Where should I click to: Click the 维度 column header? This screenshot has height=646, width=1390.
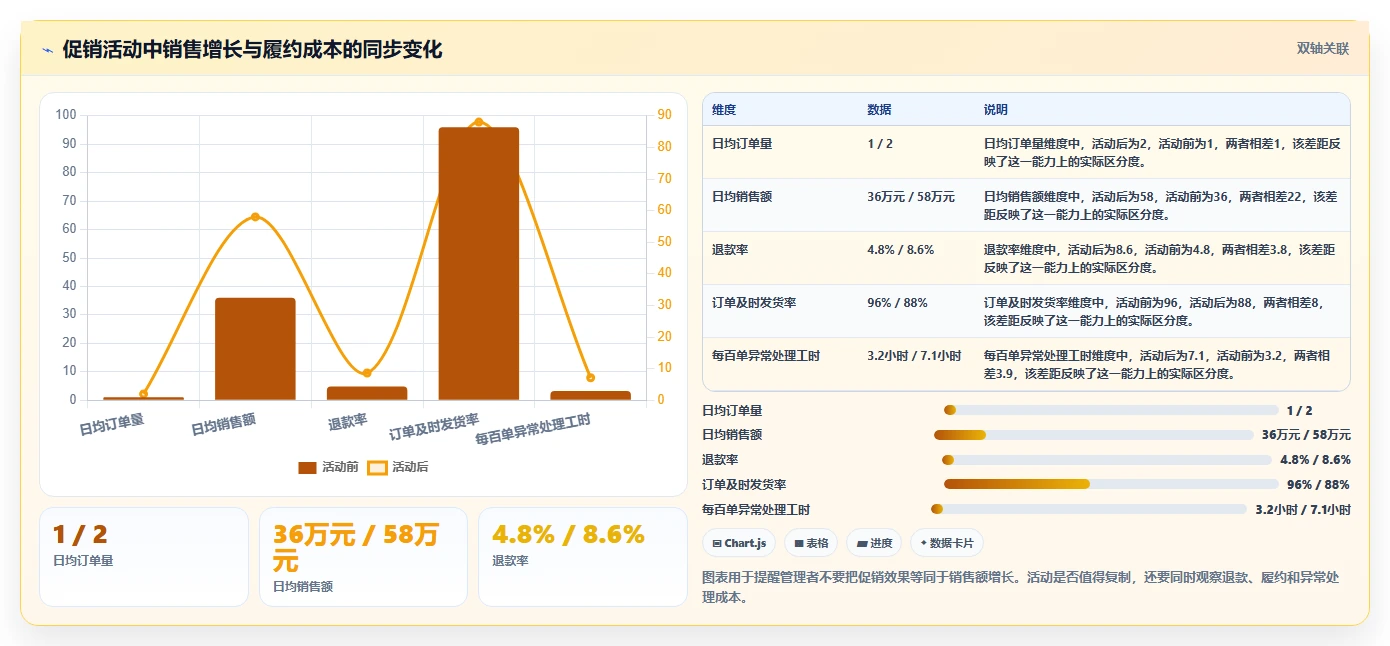(x=724, y=110)
